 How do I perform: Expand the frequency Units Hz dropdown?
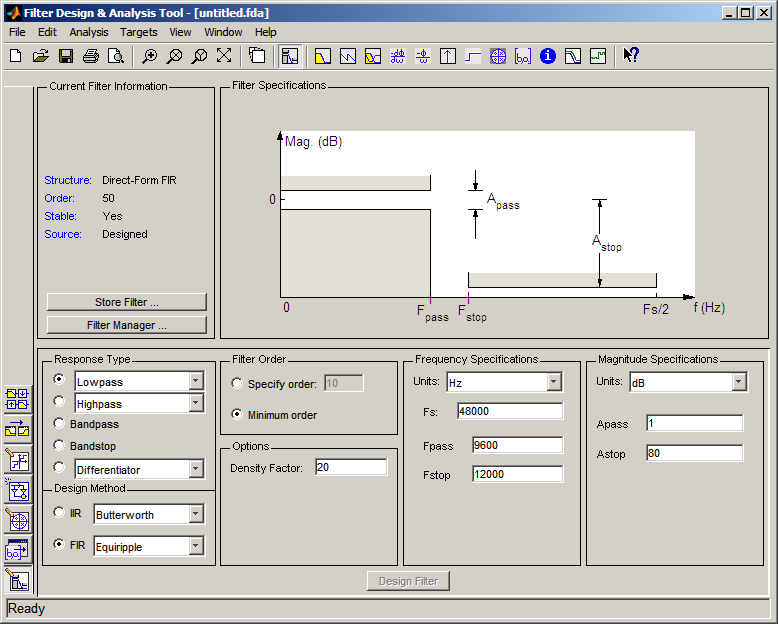[x=554, y=382]
